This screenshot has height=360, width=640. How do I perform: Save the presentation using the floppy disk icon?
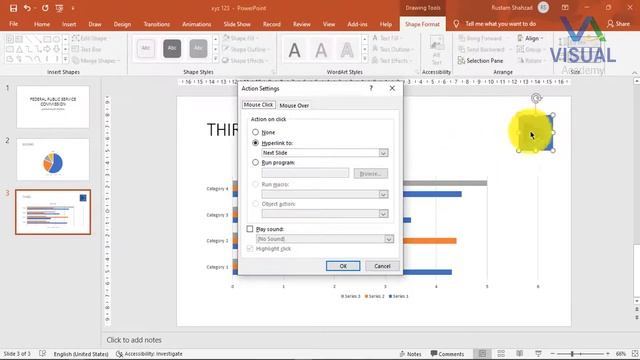[13, 8]
